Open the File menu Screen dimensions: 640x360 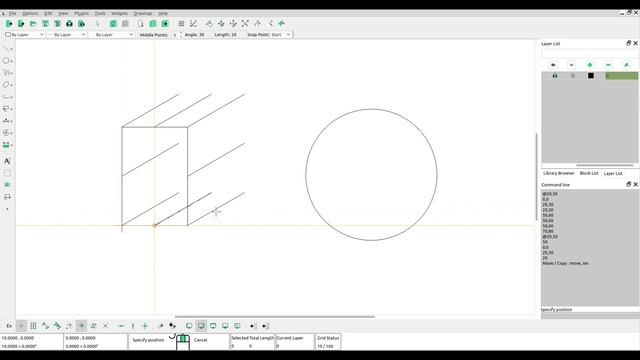click(13, 13)
